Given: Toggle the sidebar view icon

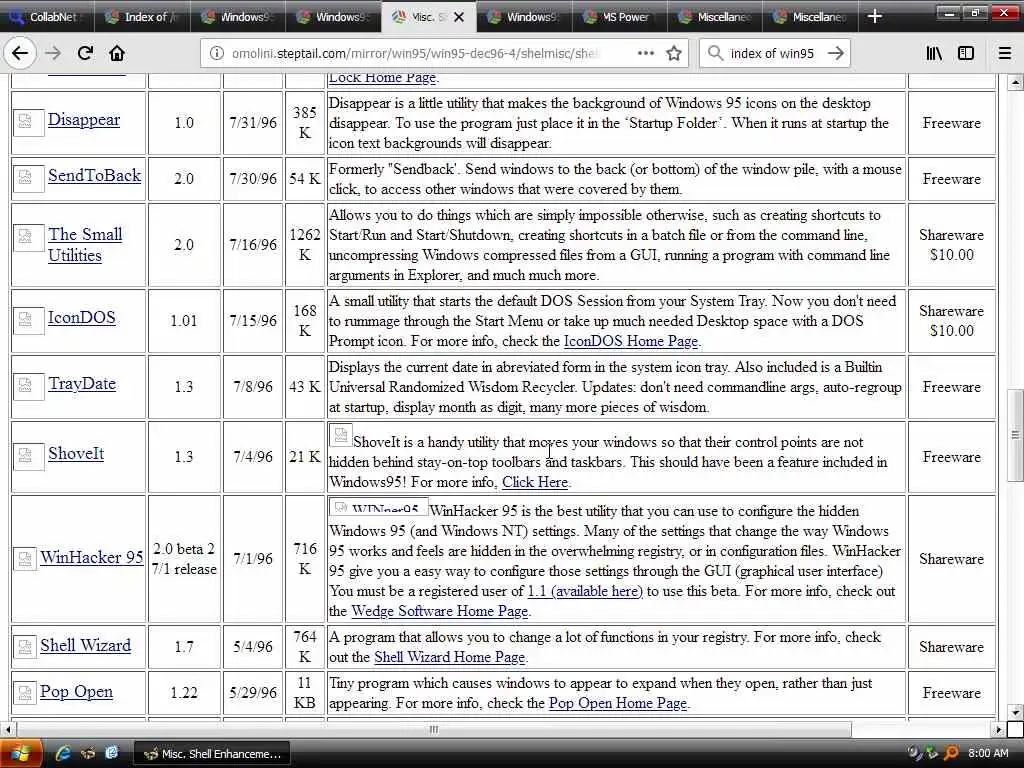Looking at the screenshot, I should (966, 54).
